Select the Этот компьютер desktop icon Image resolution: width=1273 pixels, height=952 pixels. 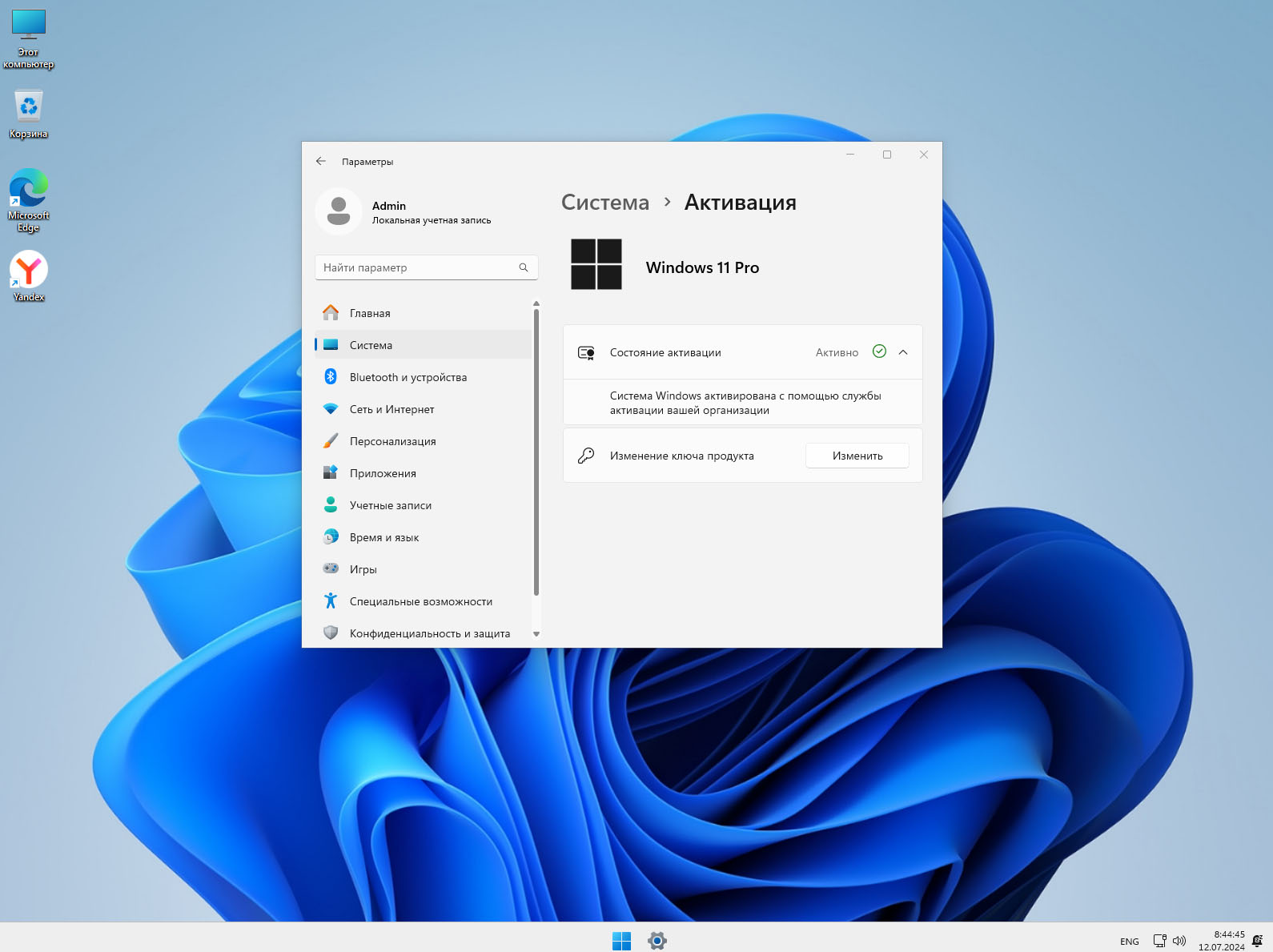[29, 39]
